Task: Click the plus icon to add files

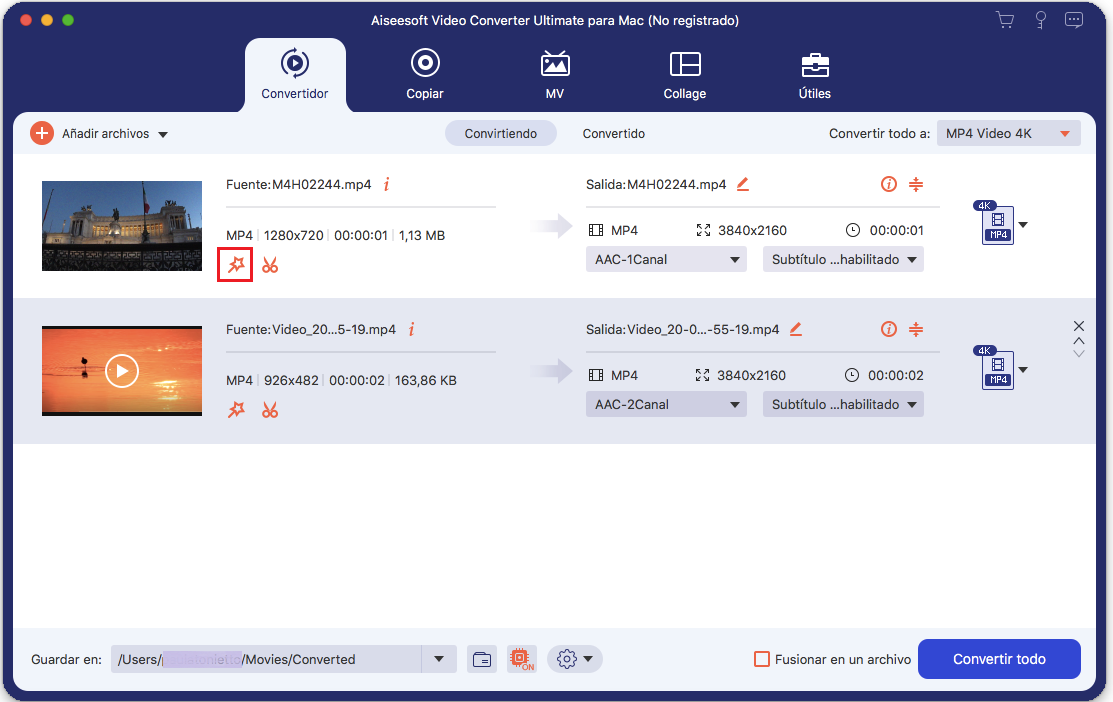Action: tap(42, 133)
